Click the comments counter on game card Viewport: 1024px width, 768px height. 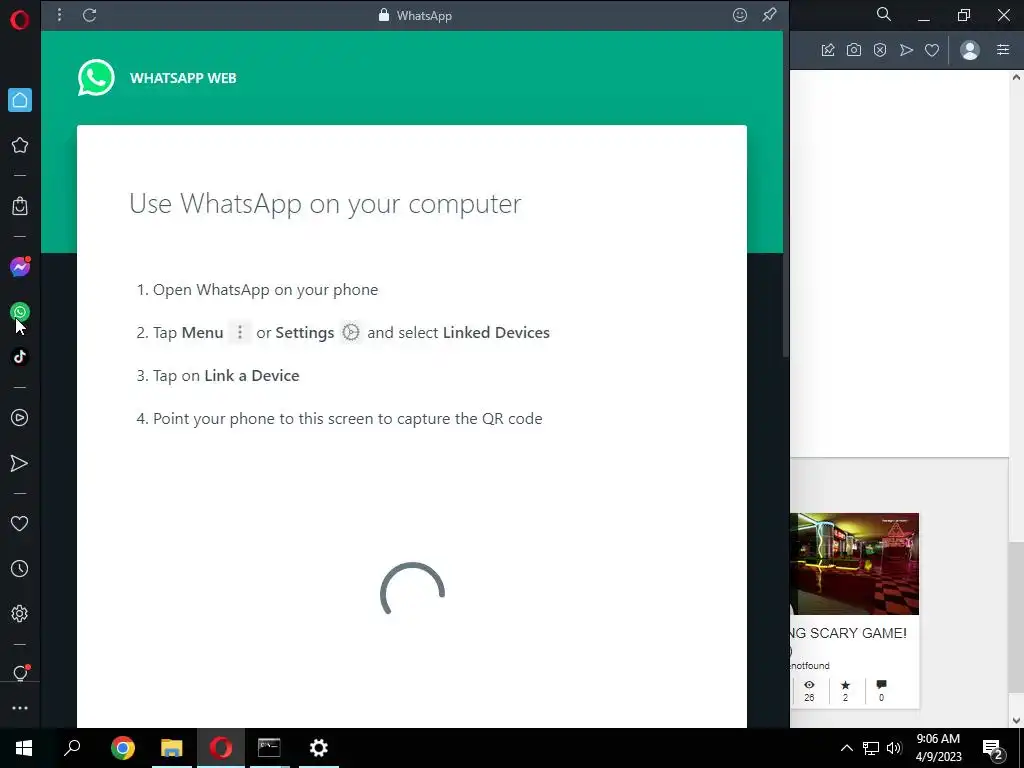(881, 690)
